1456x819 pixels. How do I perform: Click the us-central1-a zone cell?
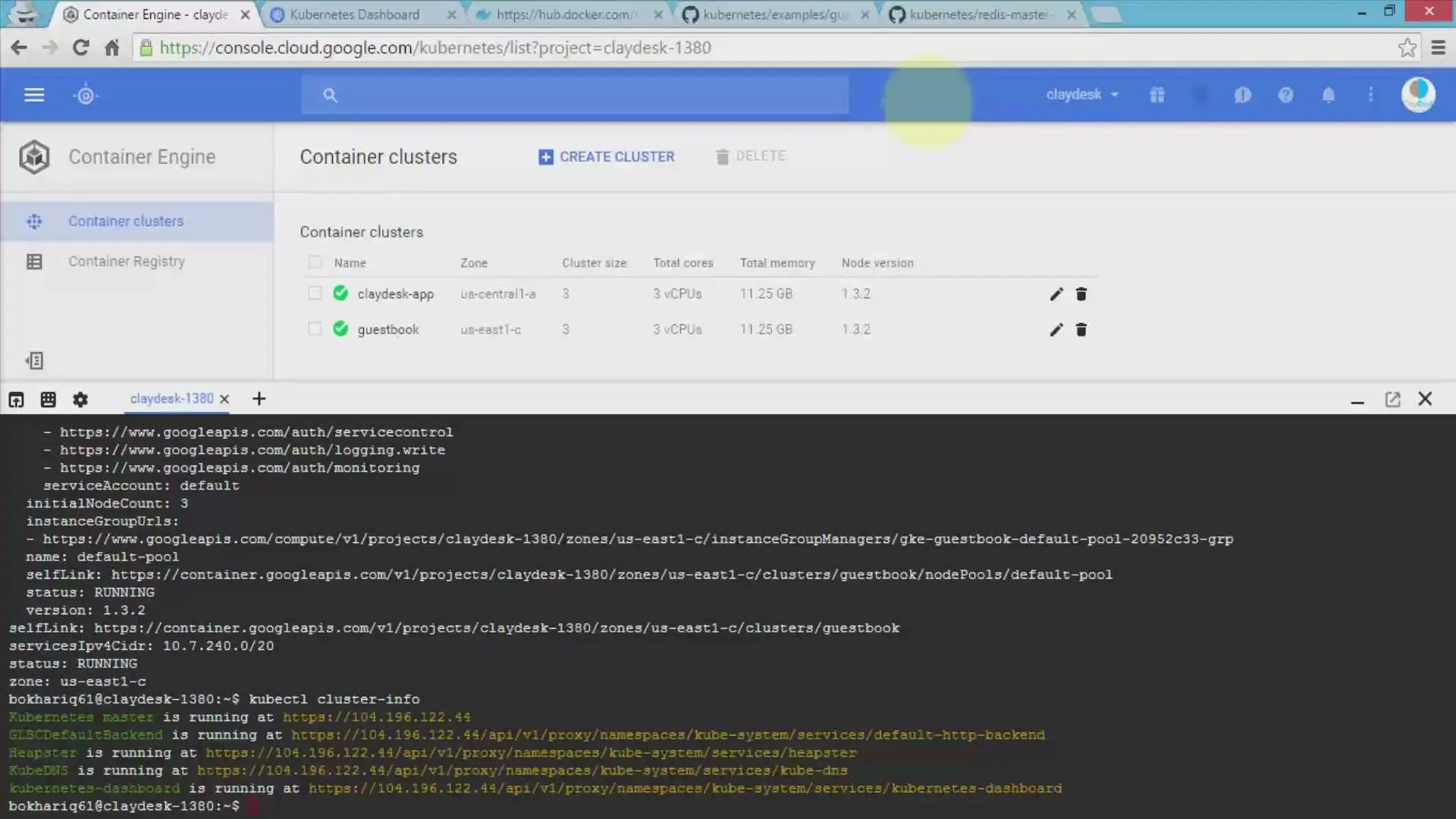tap(498, 294)
